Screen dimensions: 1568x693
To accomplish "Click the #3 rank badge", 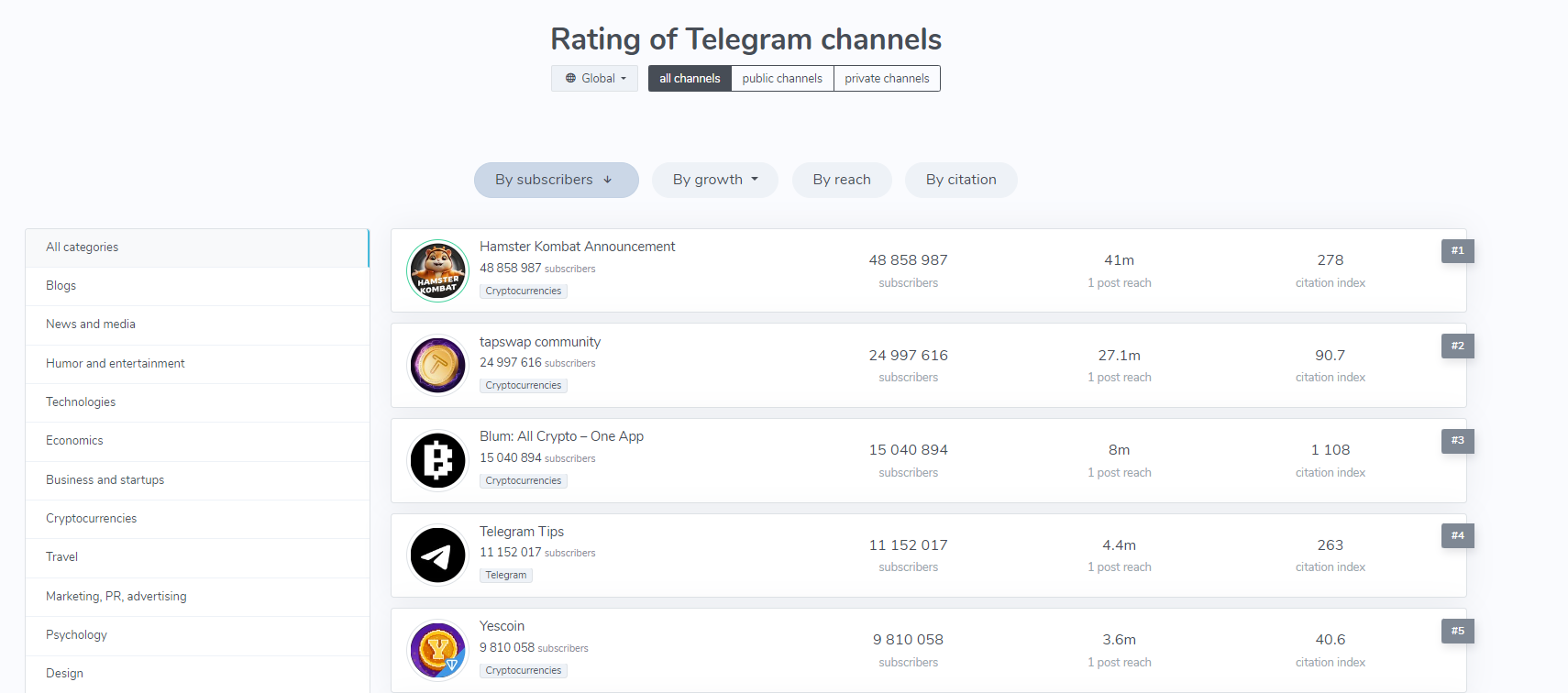I will pos(1458,441).
